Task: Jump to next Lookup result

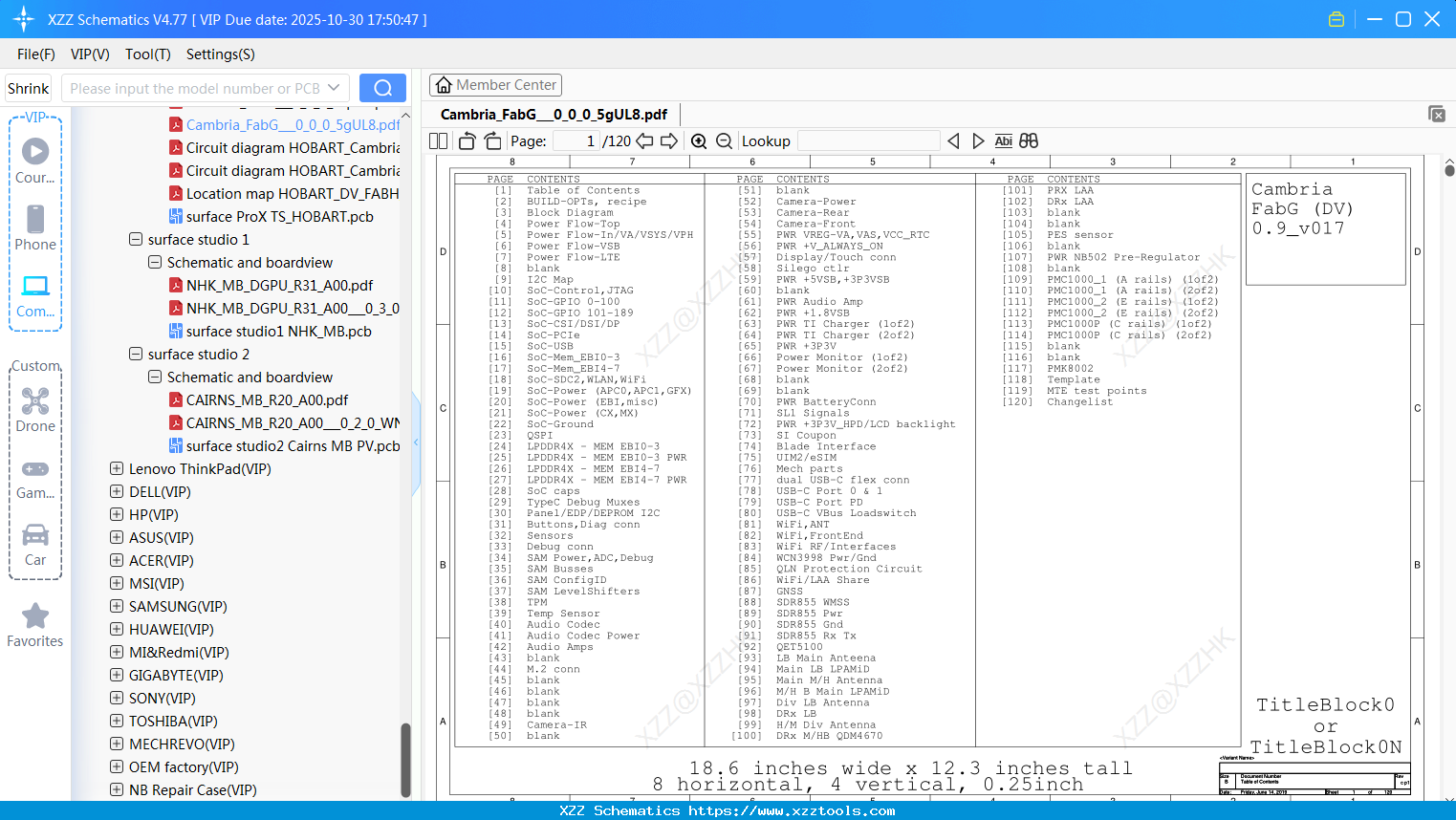Action: click(978, 140)
